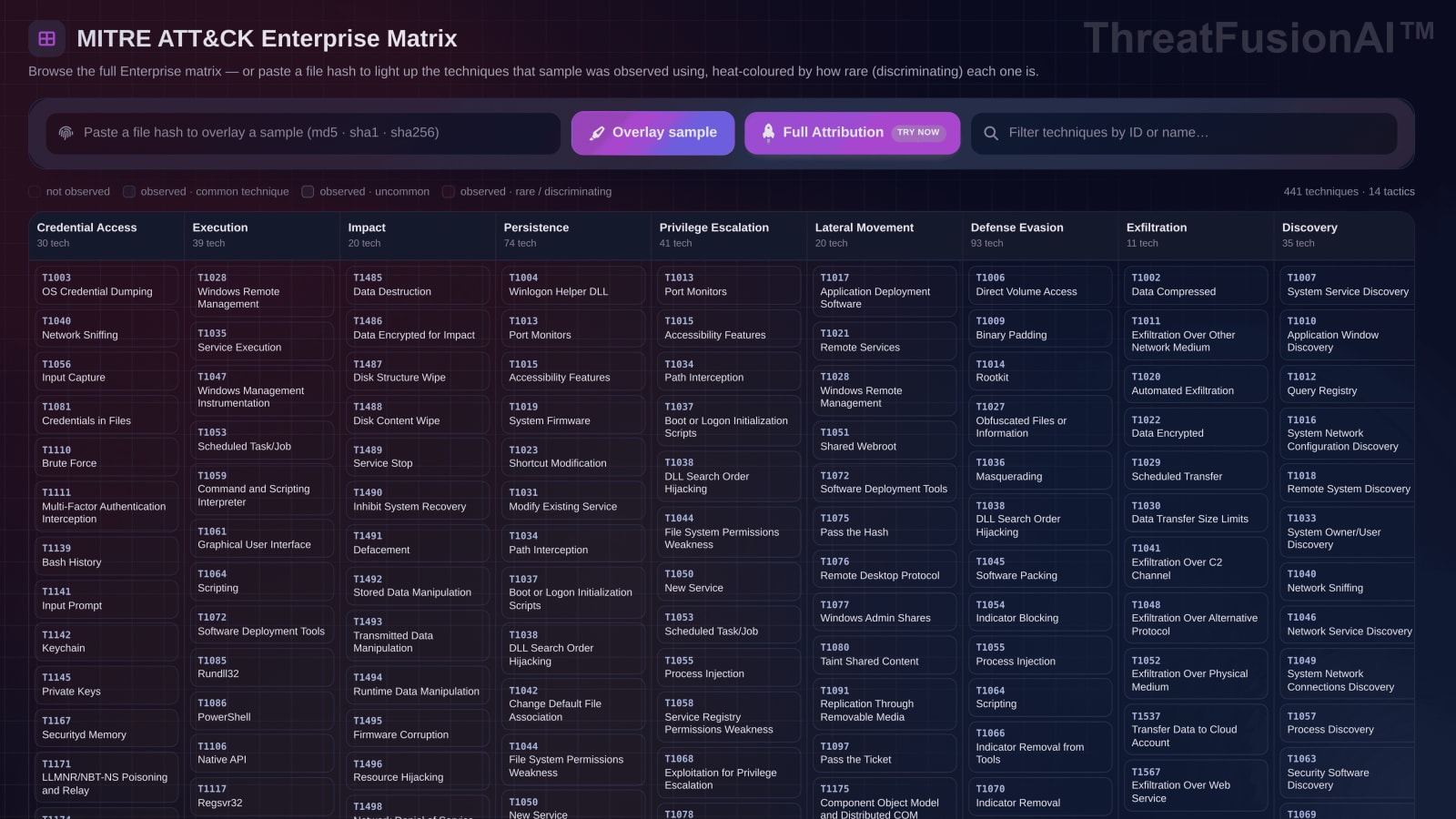This screenshot has height=819, width=1456.
Task: Open T1081 Credentials in Files
Action: click(x=106, y=414)
